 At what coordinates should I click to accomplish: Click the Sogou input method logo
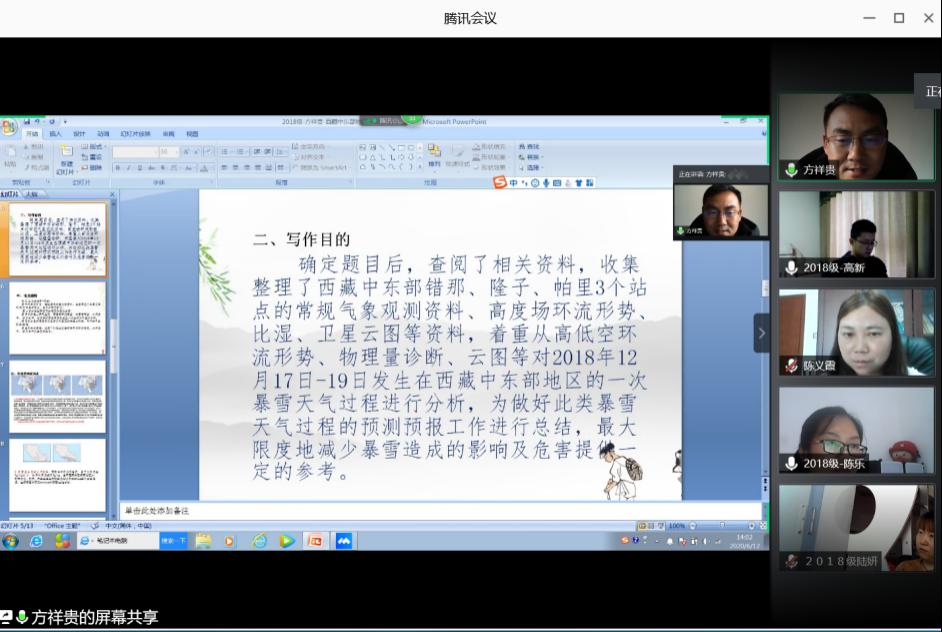click(500, 182)
